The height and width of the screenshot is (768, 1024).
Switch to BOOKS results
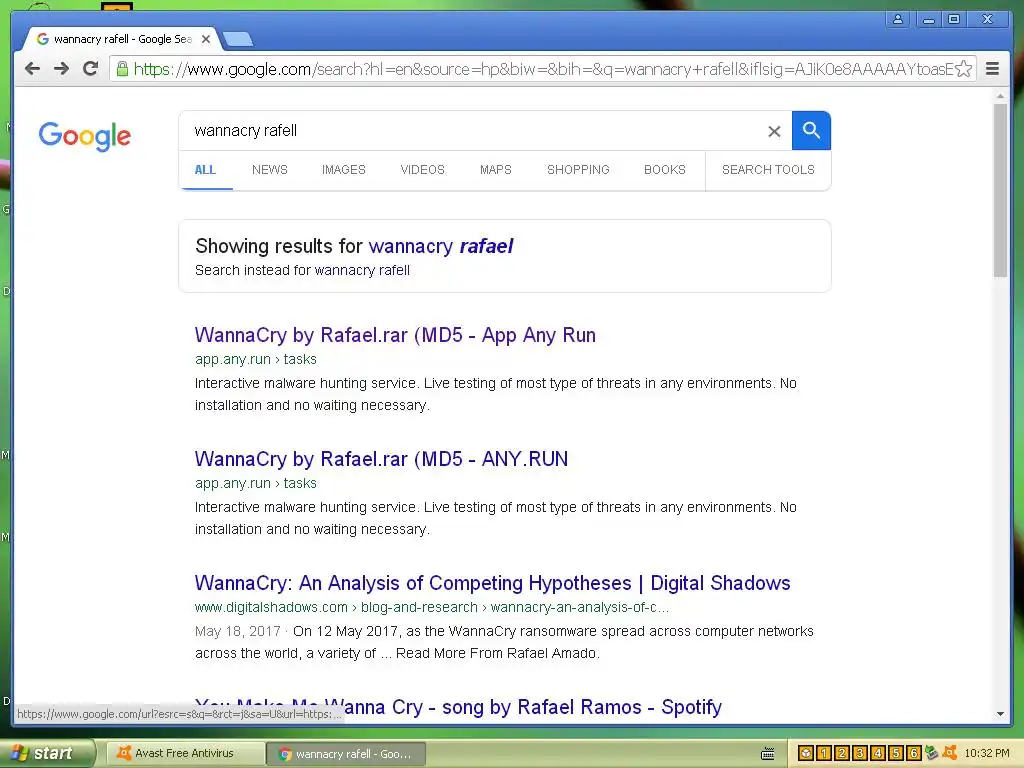[665, 170]
